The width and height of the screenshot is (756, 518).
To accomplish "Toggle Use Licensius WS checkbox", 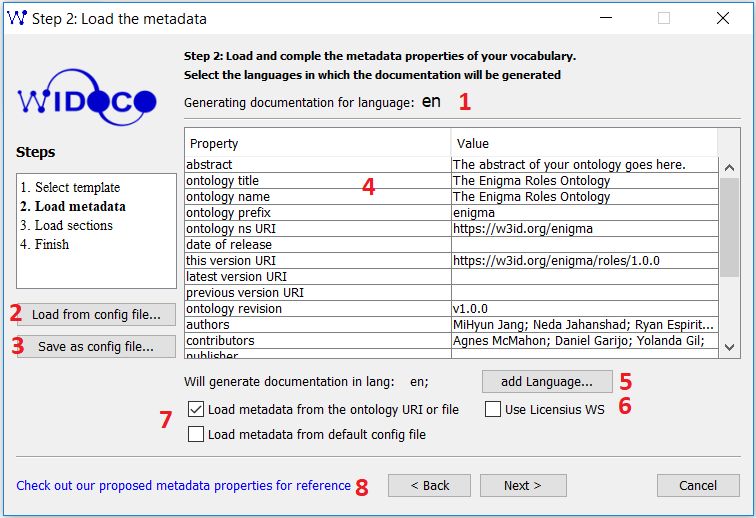I will click(x=493, y=409).
